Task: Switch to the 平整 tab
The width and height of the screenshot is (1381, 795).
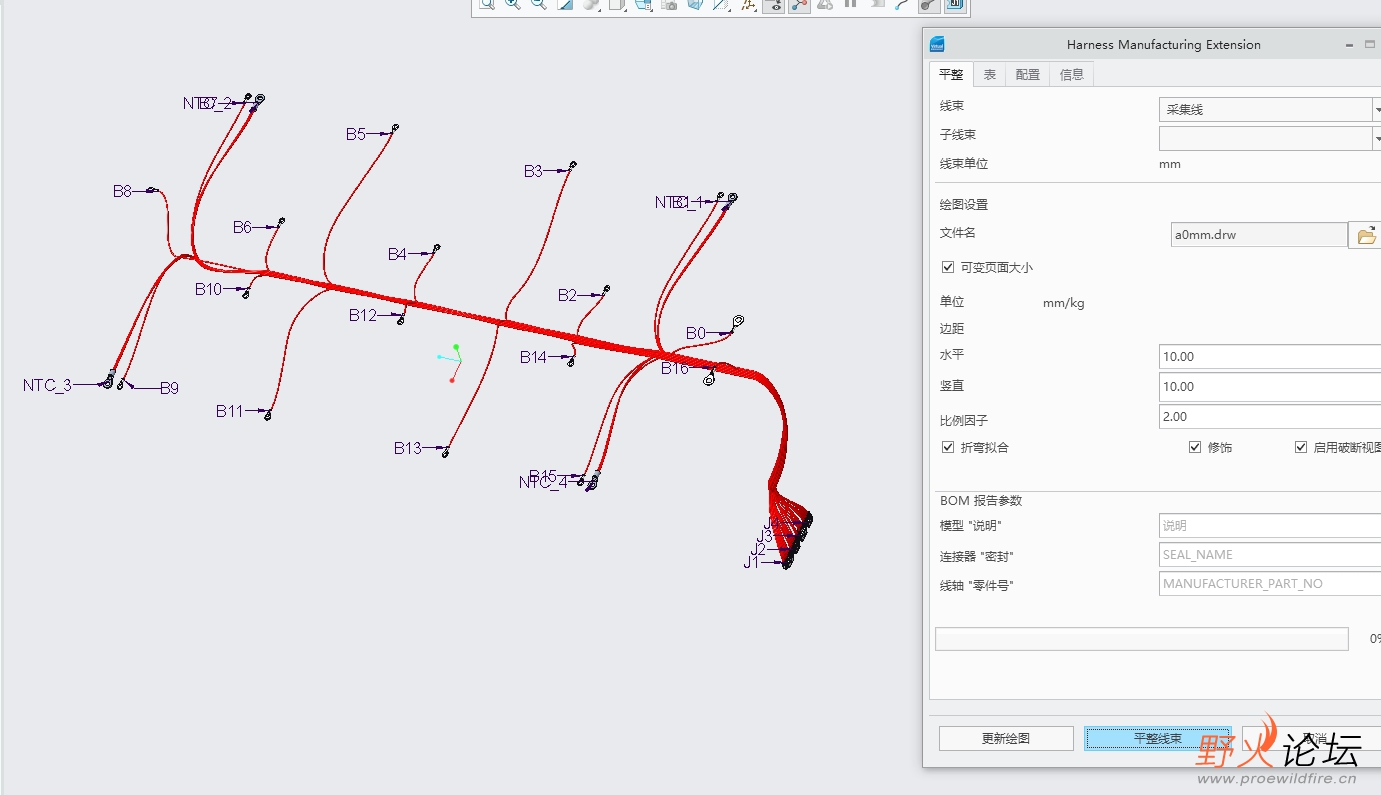Action: (951, 74)
